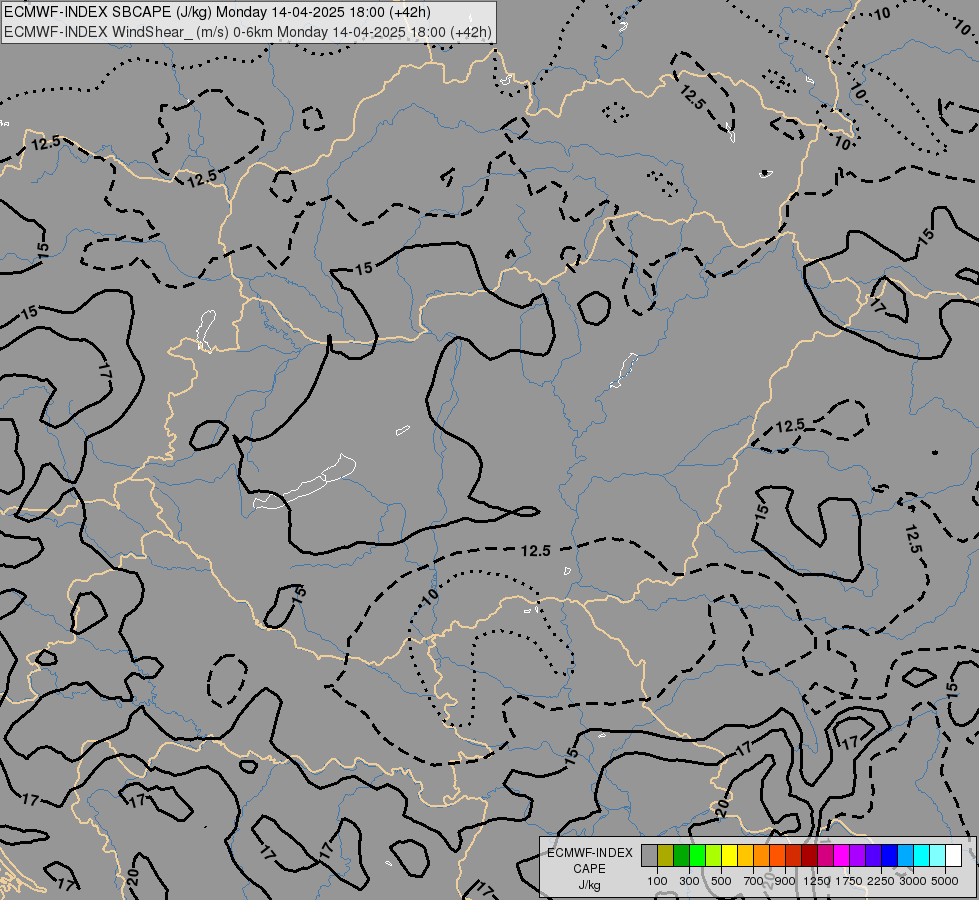Image resolution: width=979 pixels, height=900 pixels.
Task: Click the WindShear 0-6km header line
Action: point(248,32)
